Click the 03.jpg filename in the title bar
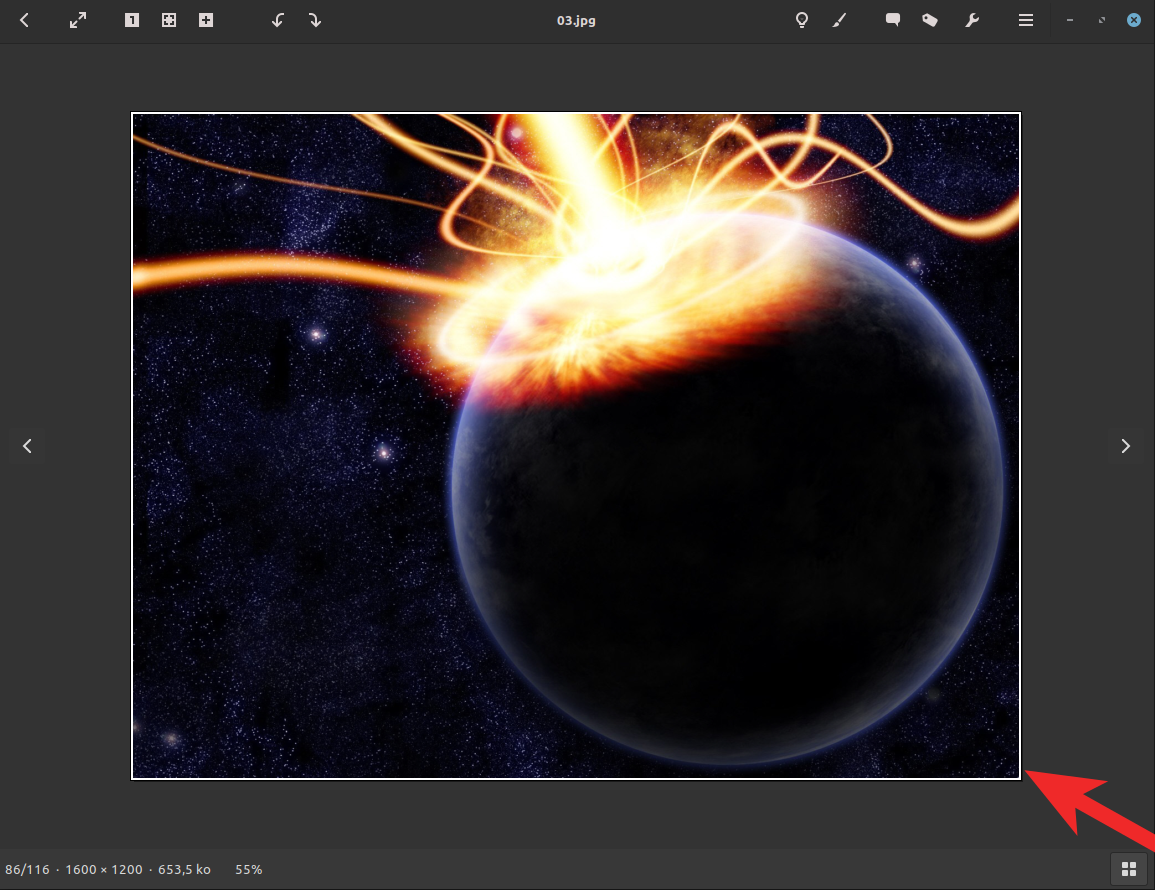Screen dimensions: 1155x890 (576, 20)
